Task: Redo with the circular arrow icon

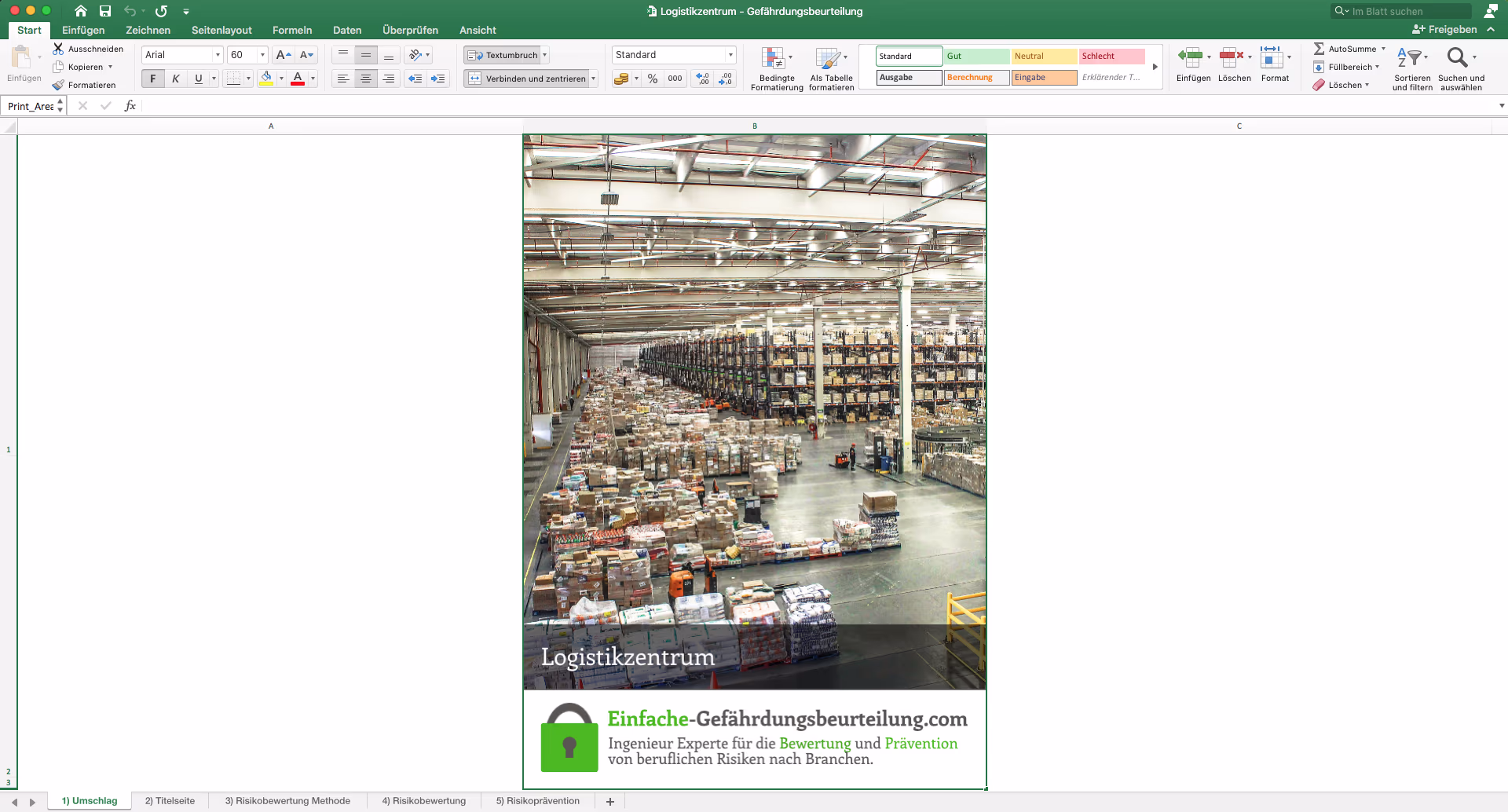Action: click(x=161, y=11)
